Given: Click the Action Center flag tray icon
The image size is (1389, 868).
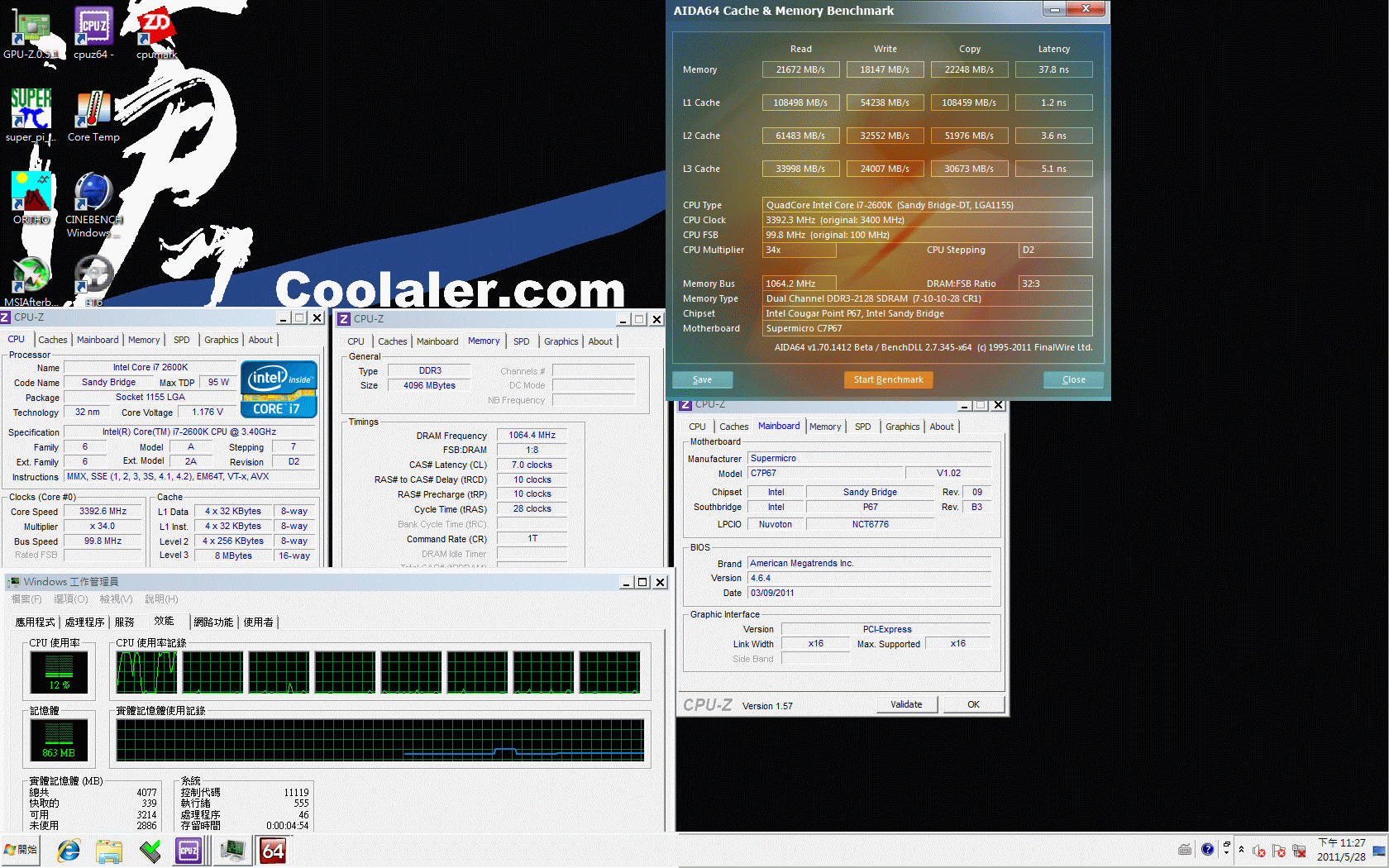Looking at the screenshot, I should point(1279,851).
